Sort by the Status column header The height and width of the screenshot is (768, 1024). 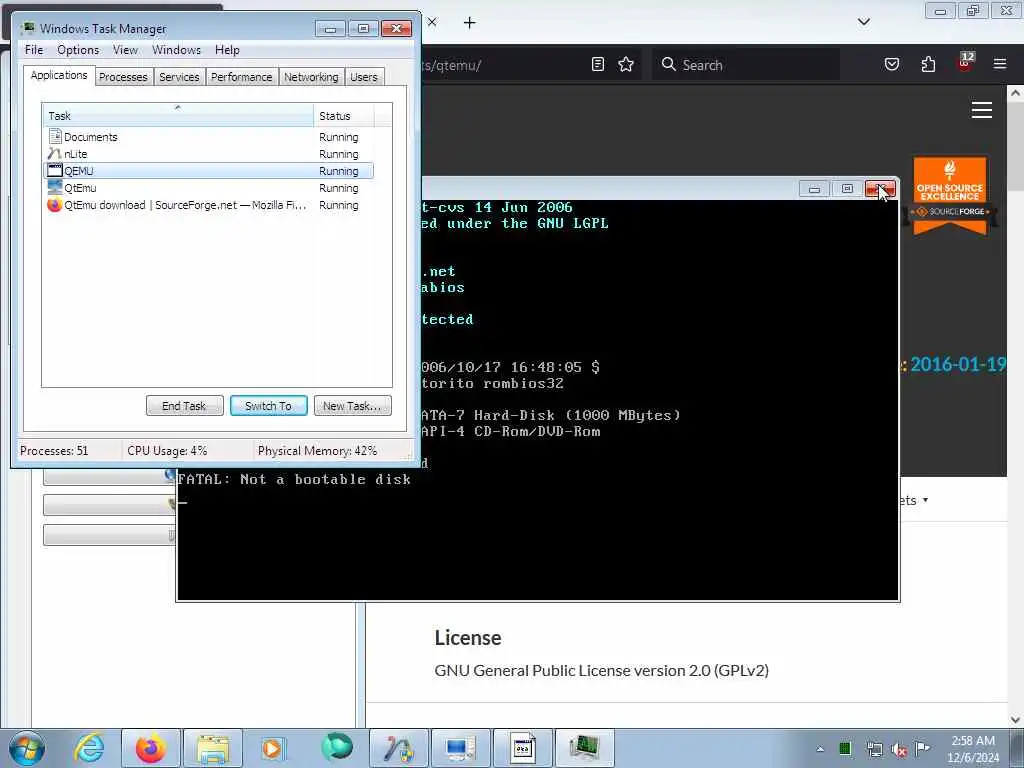344,116
